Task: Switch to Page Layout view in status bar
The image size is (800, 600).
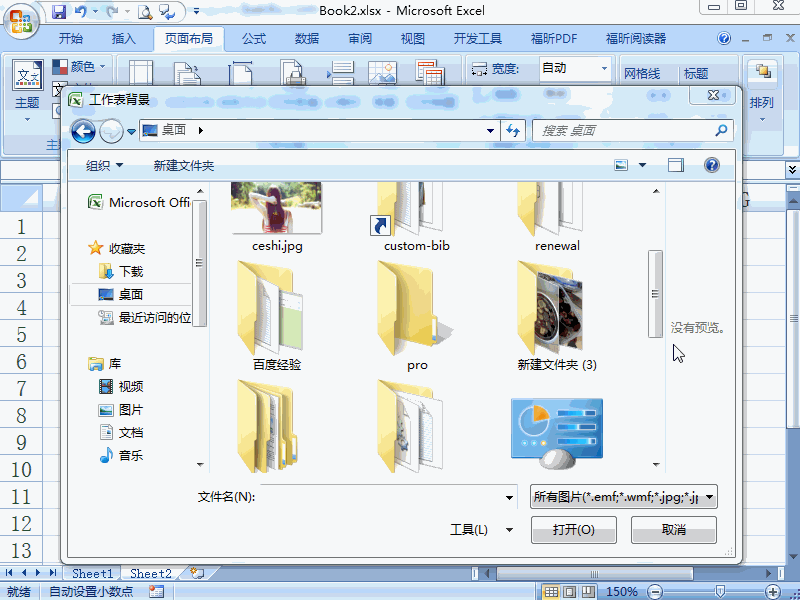Action: 569,592
